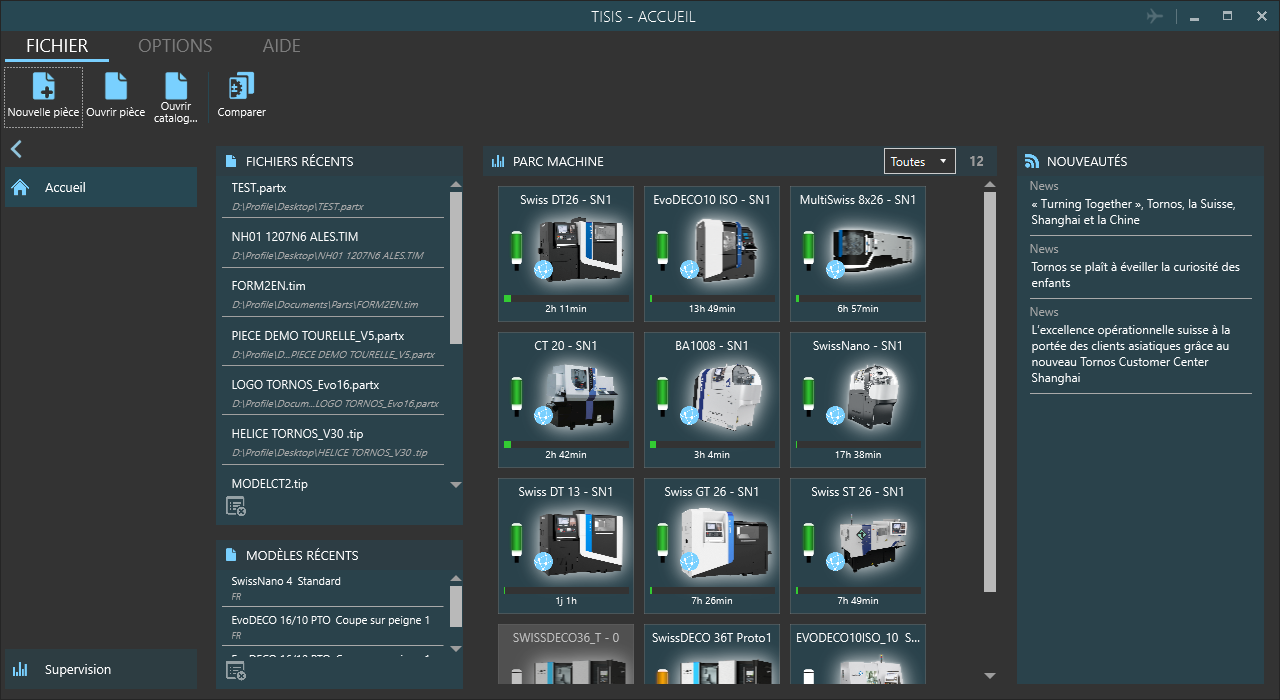Launch the Comparer tool
This screenshot has width=1280, height=700.
[241, 87]
